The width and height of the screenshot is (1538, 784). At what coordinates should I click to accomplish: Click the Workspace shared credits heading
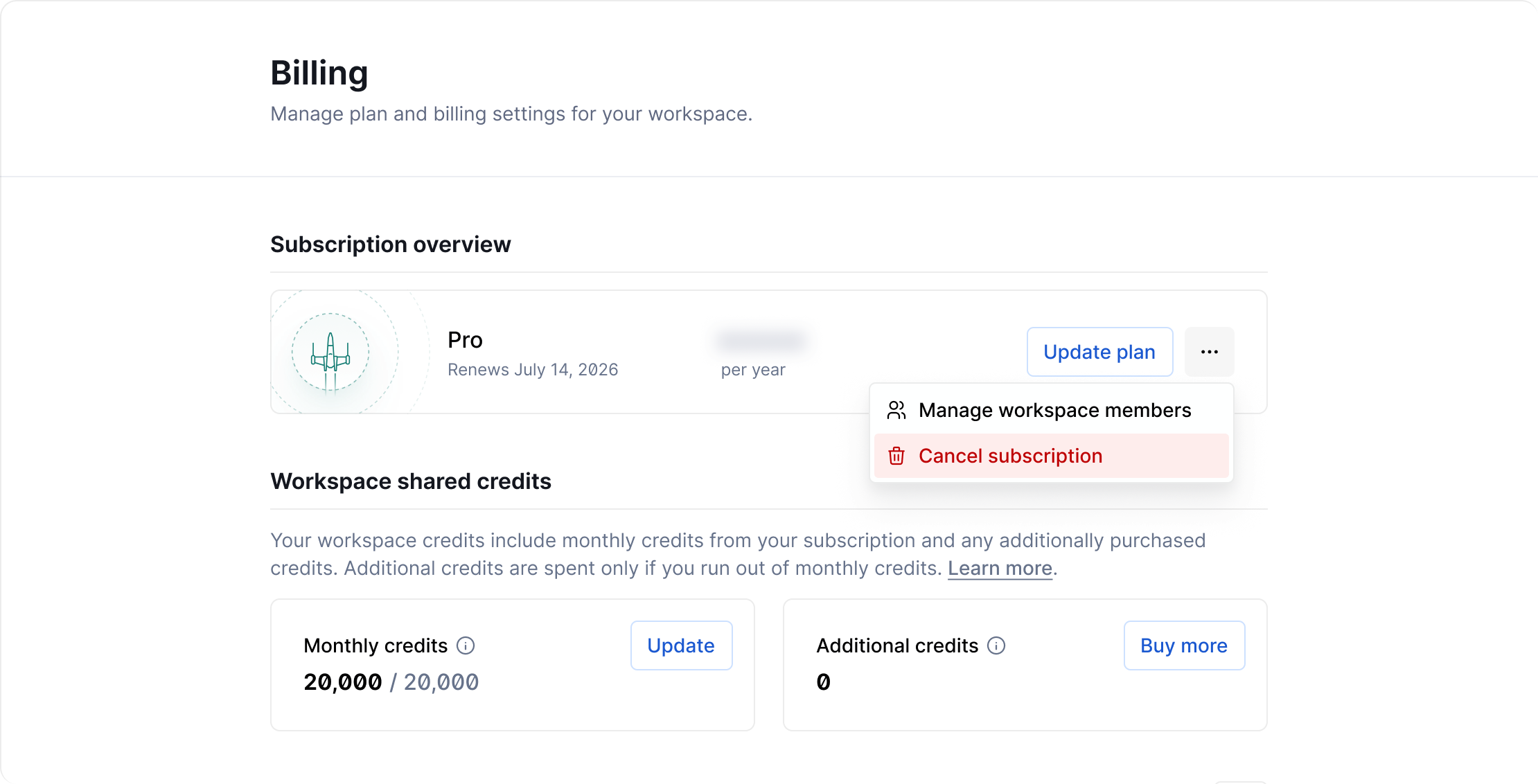click(x=410, y=481)
